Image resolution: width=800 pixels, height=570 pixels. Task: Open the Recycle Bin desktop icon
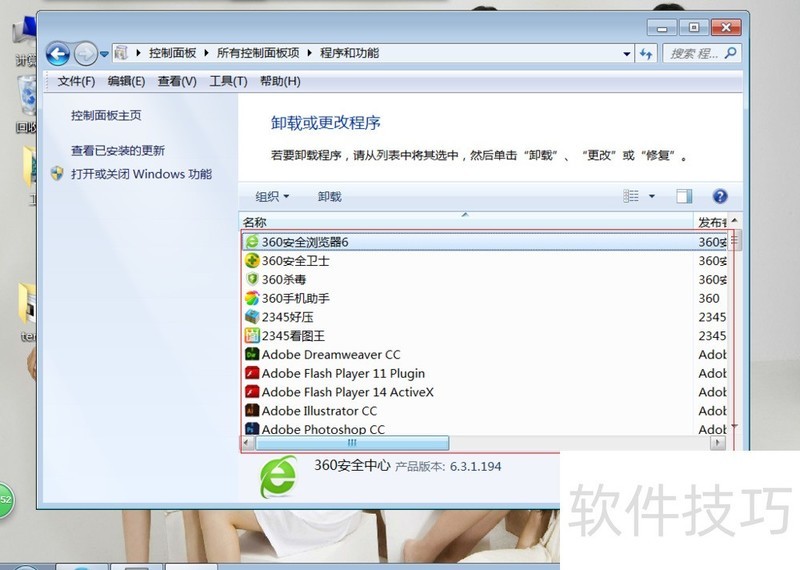[x=27, y=104]
